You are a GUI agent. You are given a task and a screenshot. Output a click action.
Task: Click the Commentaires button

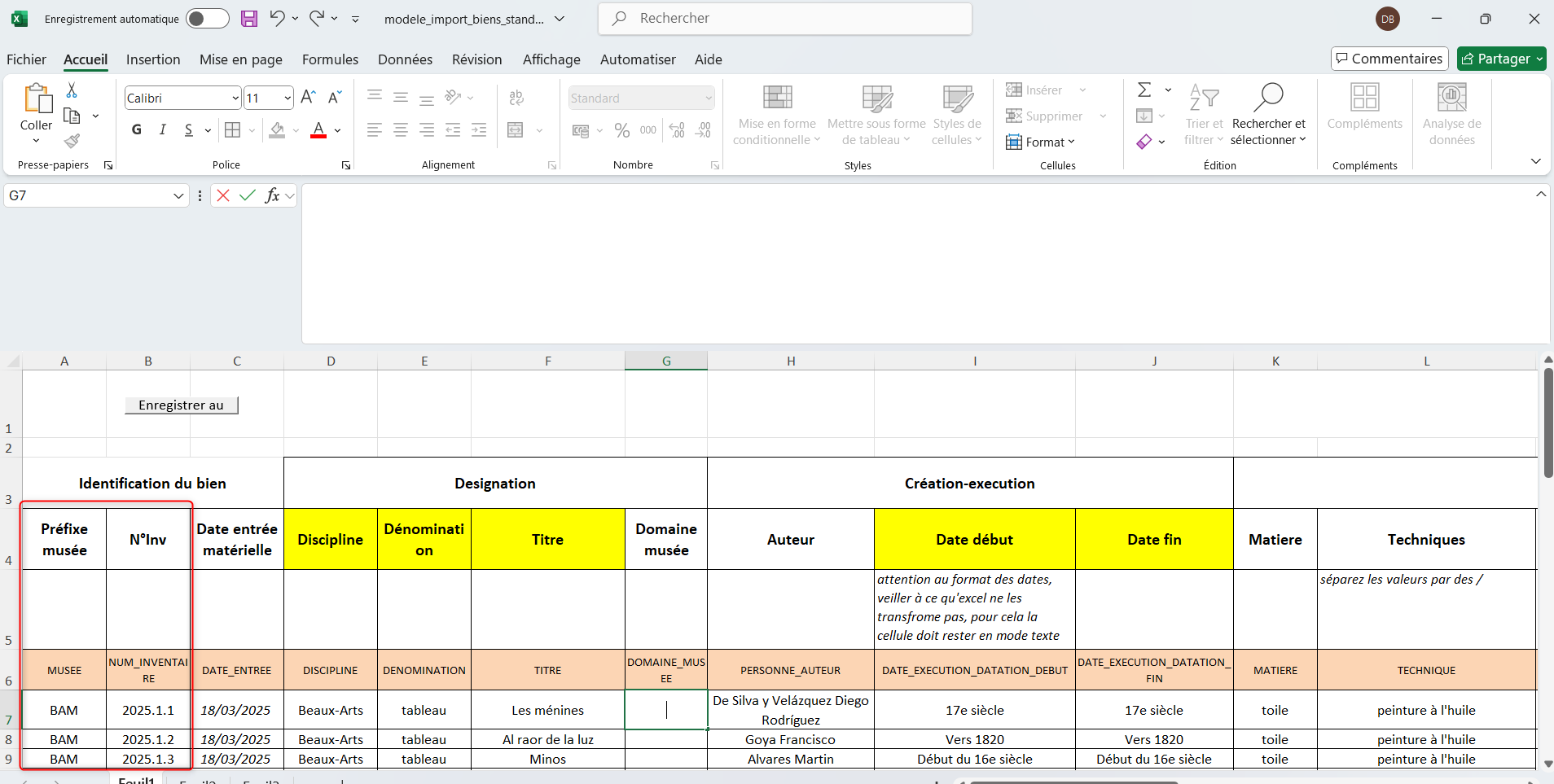pyautogui.click(x=1389, y=59)
